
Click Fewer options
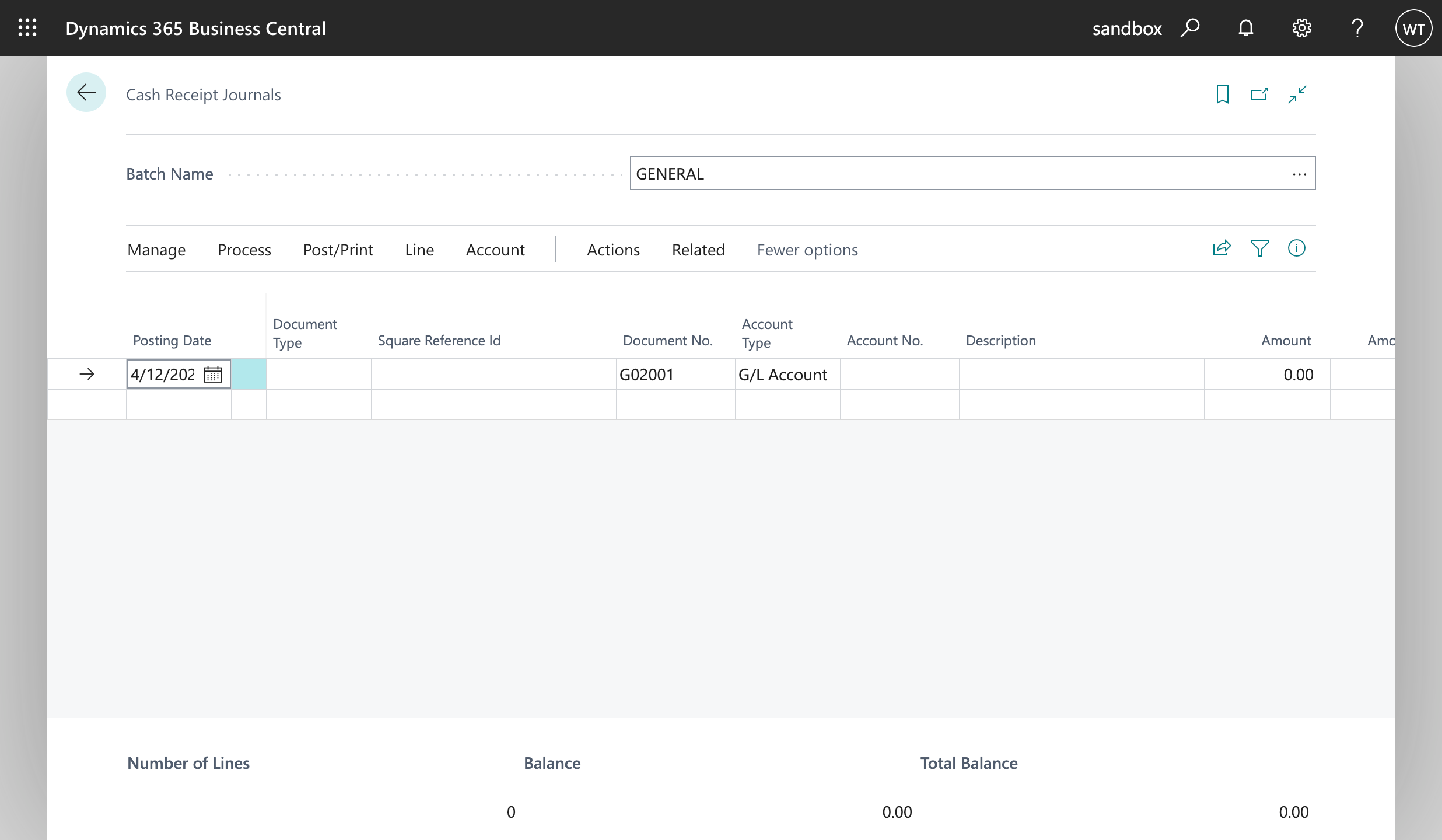click(807, 250)
